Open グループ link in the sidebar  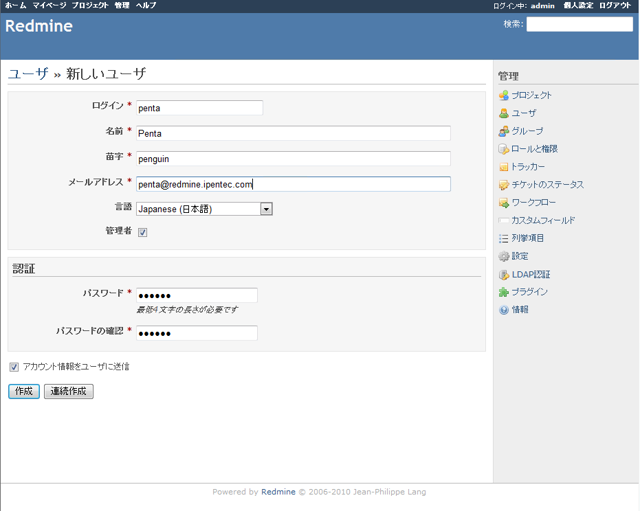[527, 131]
